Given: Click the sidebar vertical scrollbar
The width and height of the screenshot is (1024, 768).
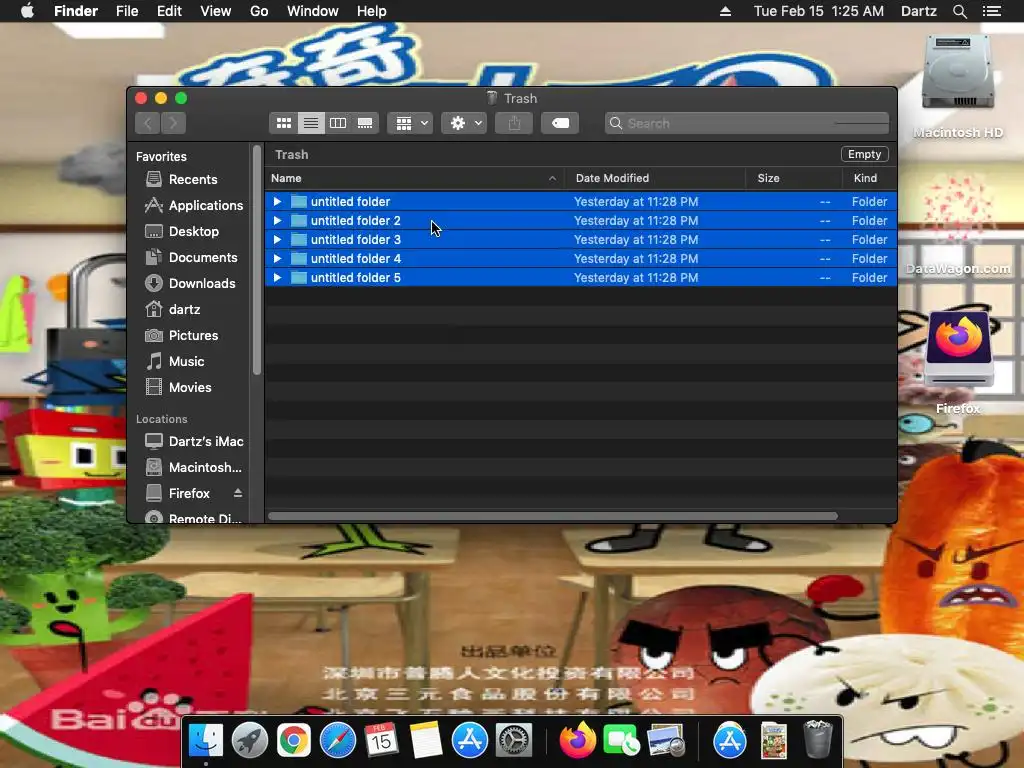Looking at the screenshot, I should (x=257, y=260).
